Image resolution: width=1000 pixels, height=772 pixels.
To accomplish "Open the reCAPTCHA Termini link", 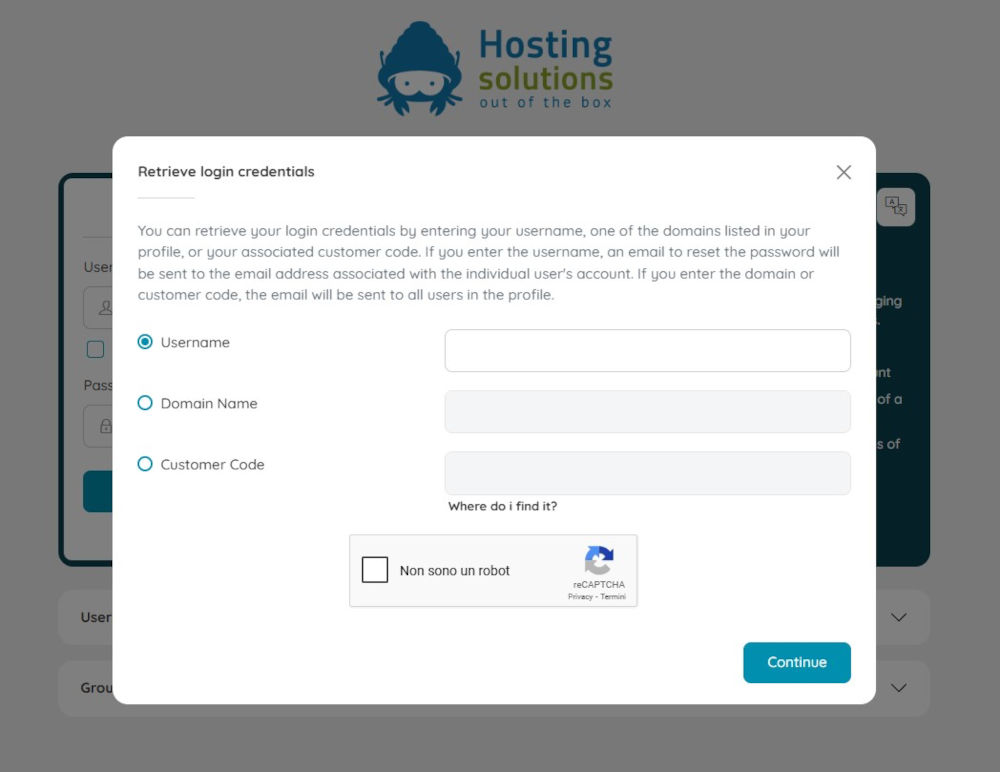I will point(613,597).
